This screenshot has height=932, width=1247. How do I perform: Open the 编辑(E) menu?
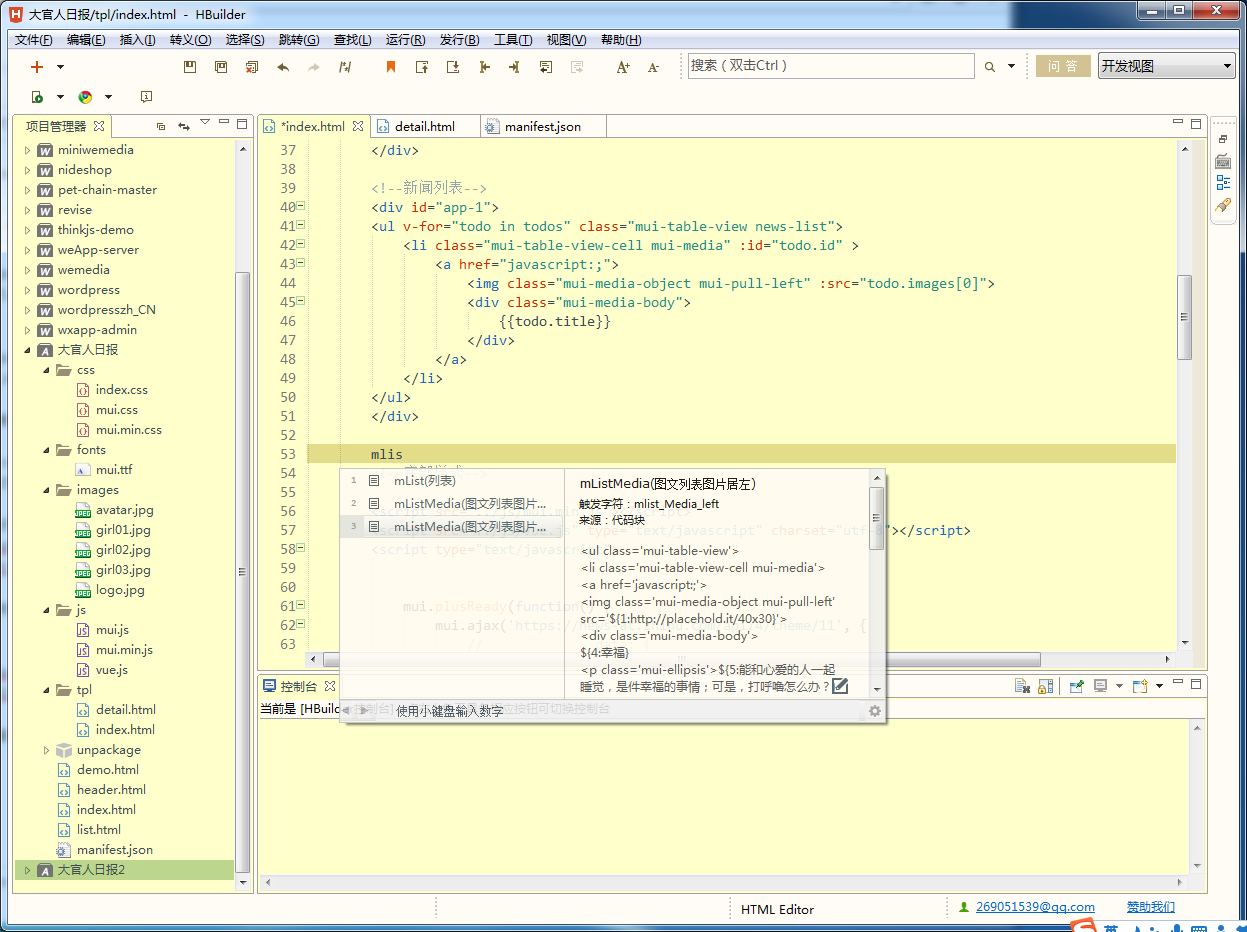[x=86, y=40]
